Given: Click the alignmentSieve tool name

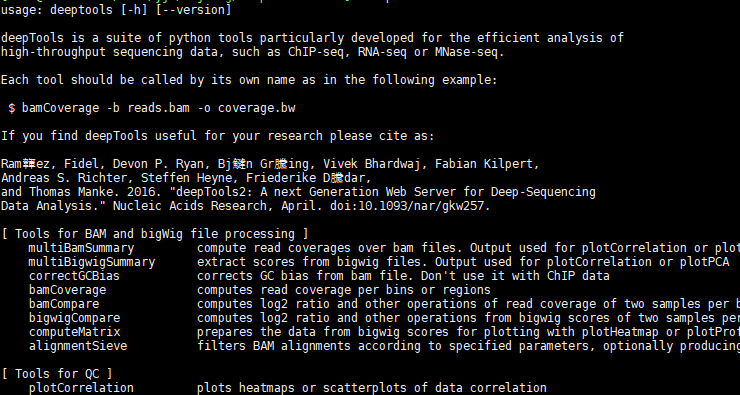Looking at the screenshot, I should point(78,346).
